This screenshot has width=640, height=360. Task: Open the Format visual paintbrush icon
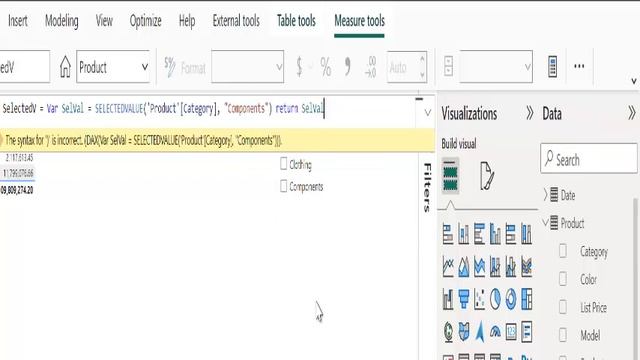487,176
